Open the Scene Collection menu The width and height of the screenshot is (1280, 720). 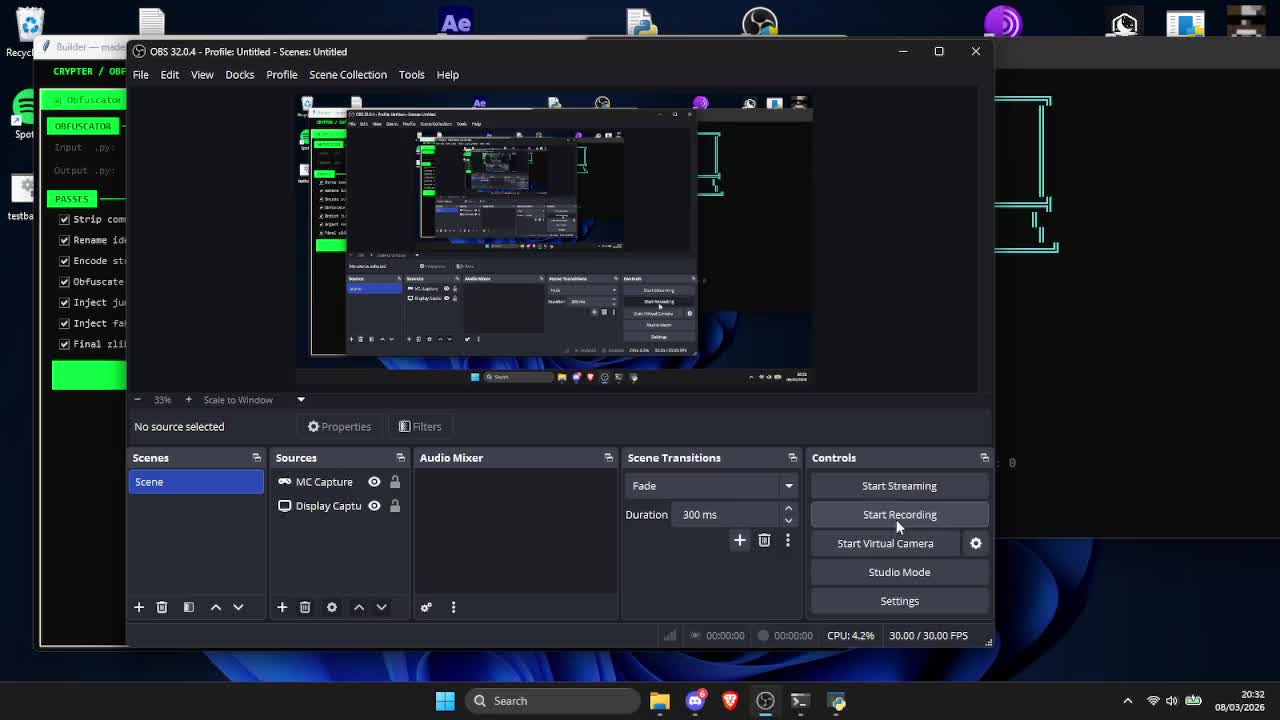(348, 75)
